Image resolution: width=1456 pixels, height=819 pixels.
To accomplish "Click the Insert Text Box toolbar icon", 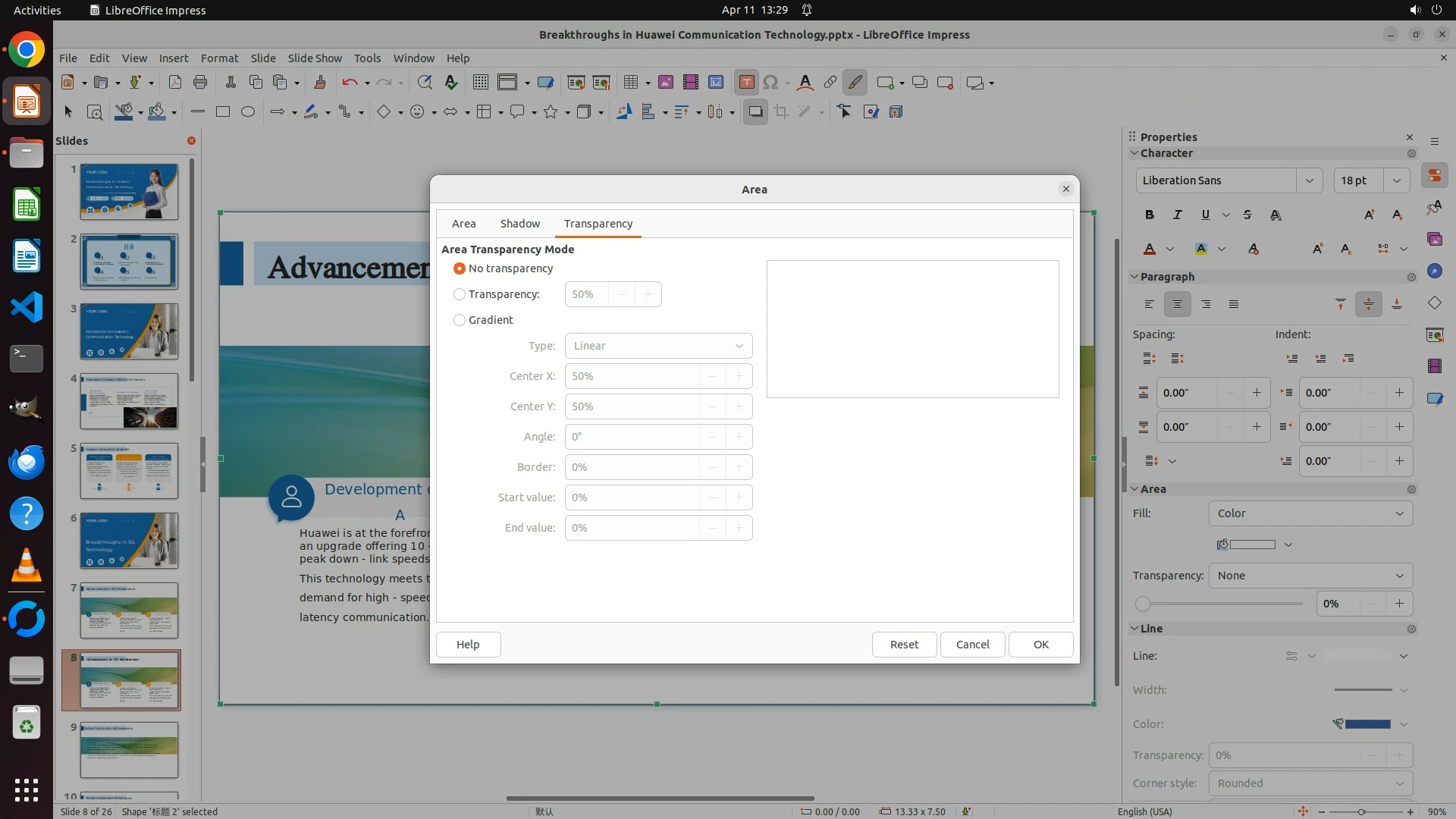I will 746,83.
